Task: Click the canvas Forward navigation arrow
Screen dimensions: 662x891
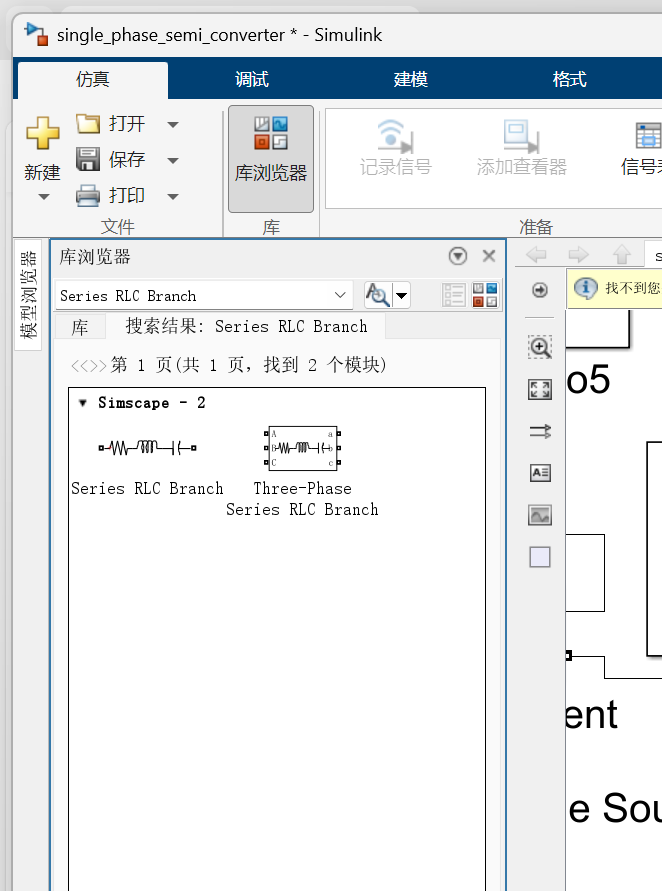Action: coord(578,255)
